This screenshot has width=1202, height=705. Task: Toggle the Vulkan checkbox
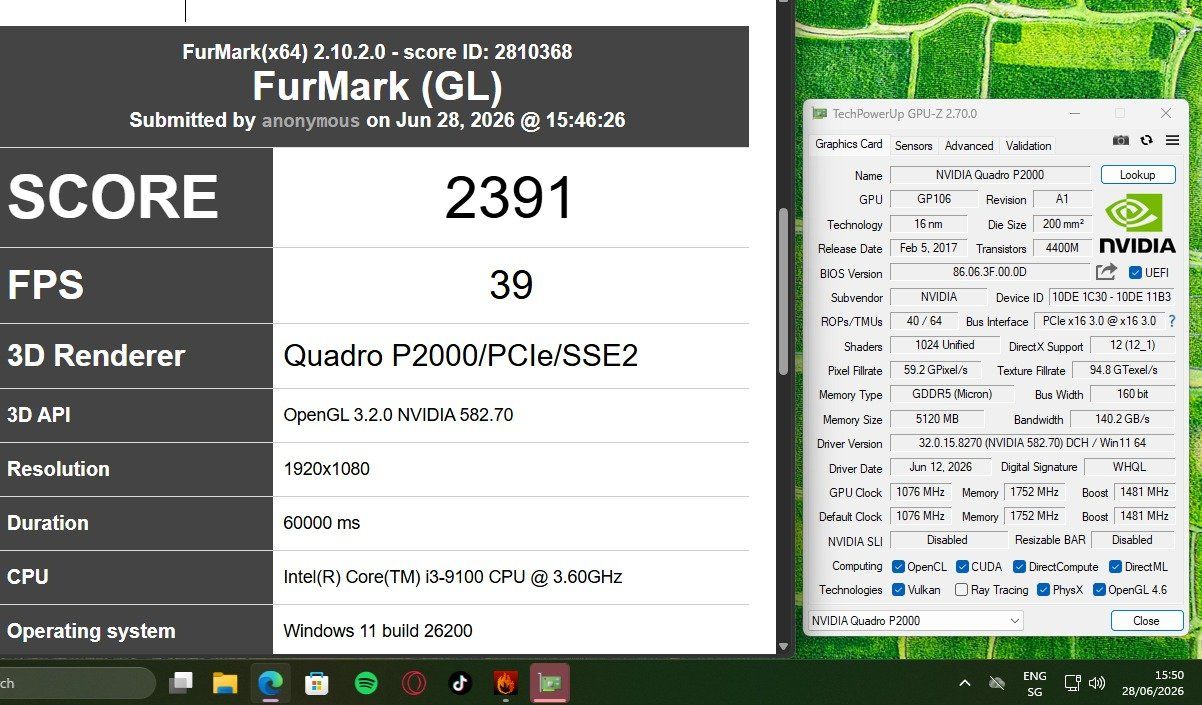[898, 590]
